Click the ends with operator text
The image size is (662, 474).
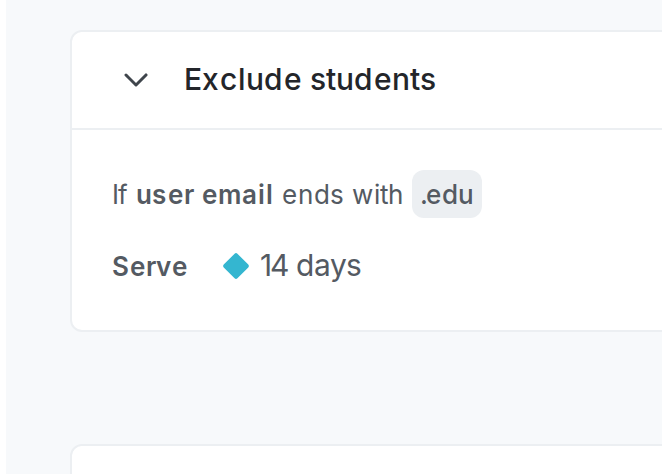point(343,195)
